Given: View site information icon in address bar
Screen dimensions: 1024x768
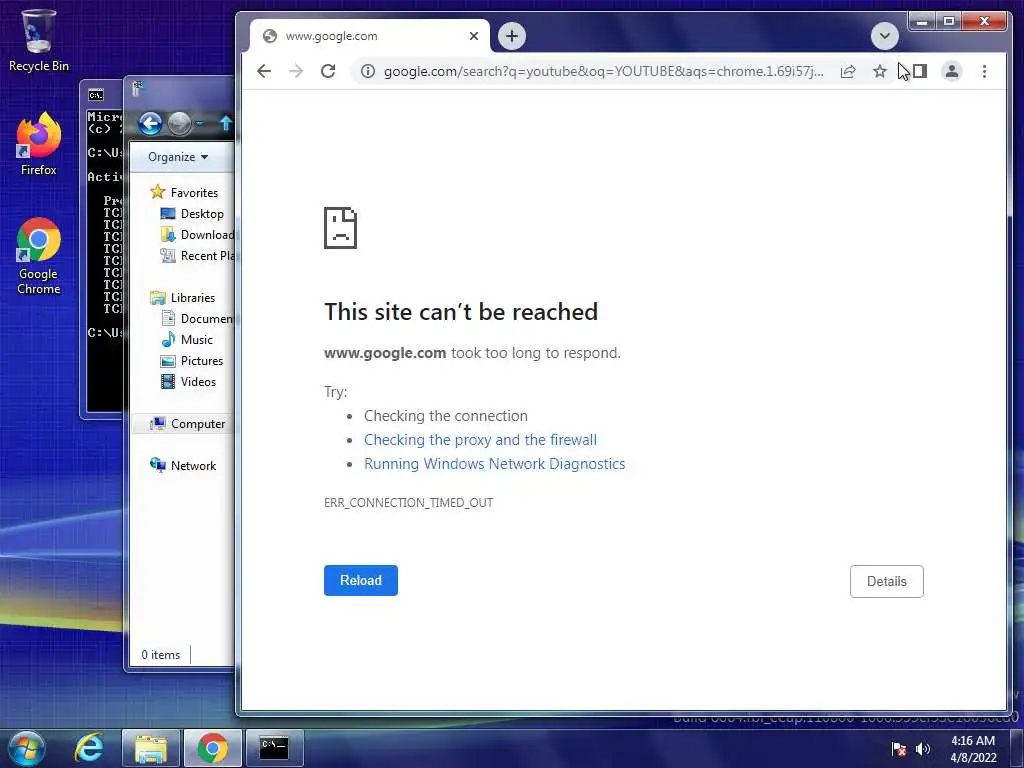Looking at the screenshot, I should pos(368,71).
